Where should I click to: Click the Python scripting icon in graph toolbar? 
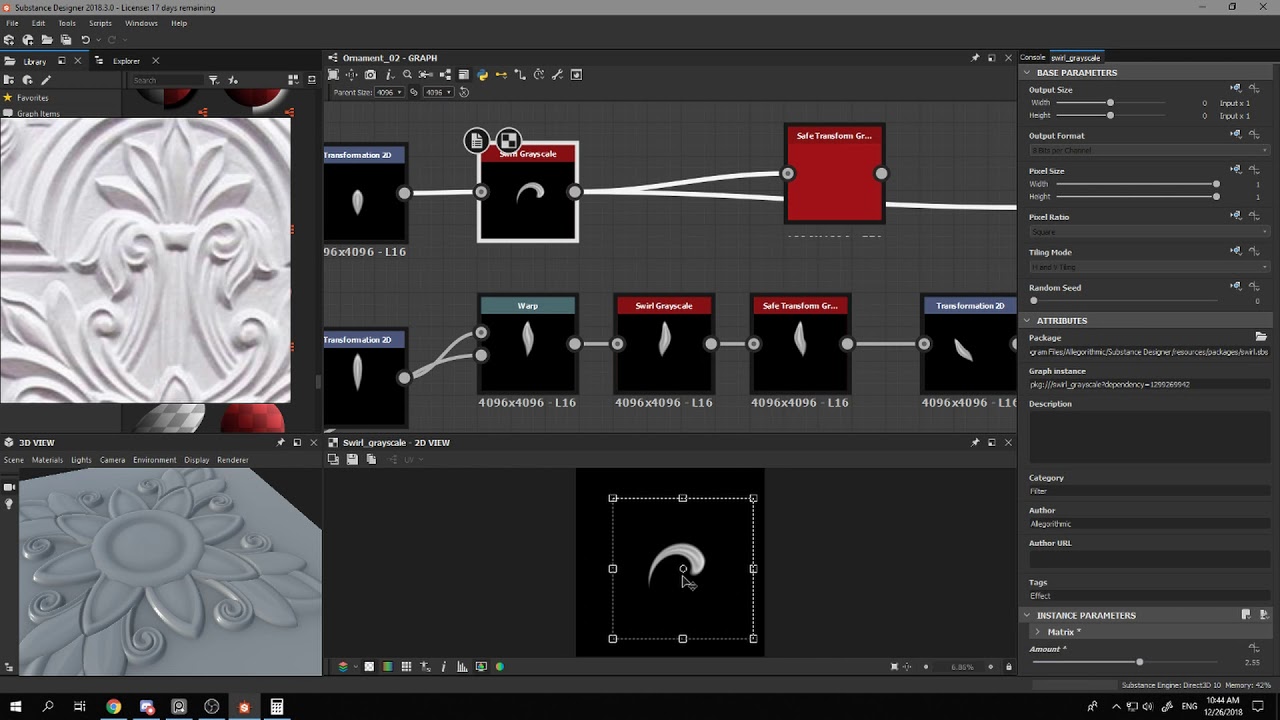pos(483,75)
